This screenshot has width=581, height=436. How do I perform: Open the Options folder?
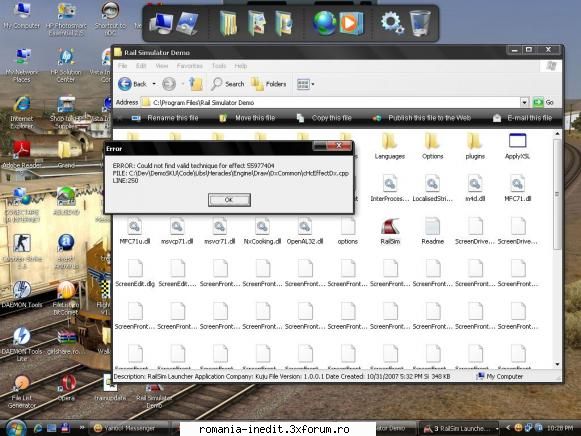432,147
